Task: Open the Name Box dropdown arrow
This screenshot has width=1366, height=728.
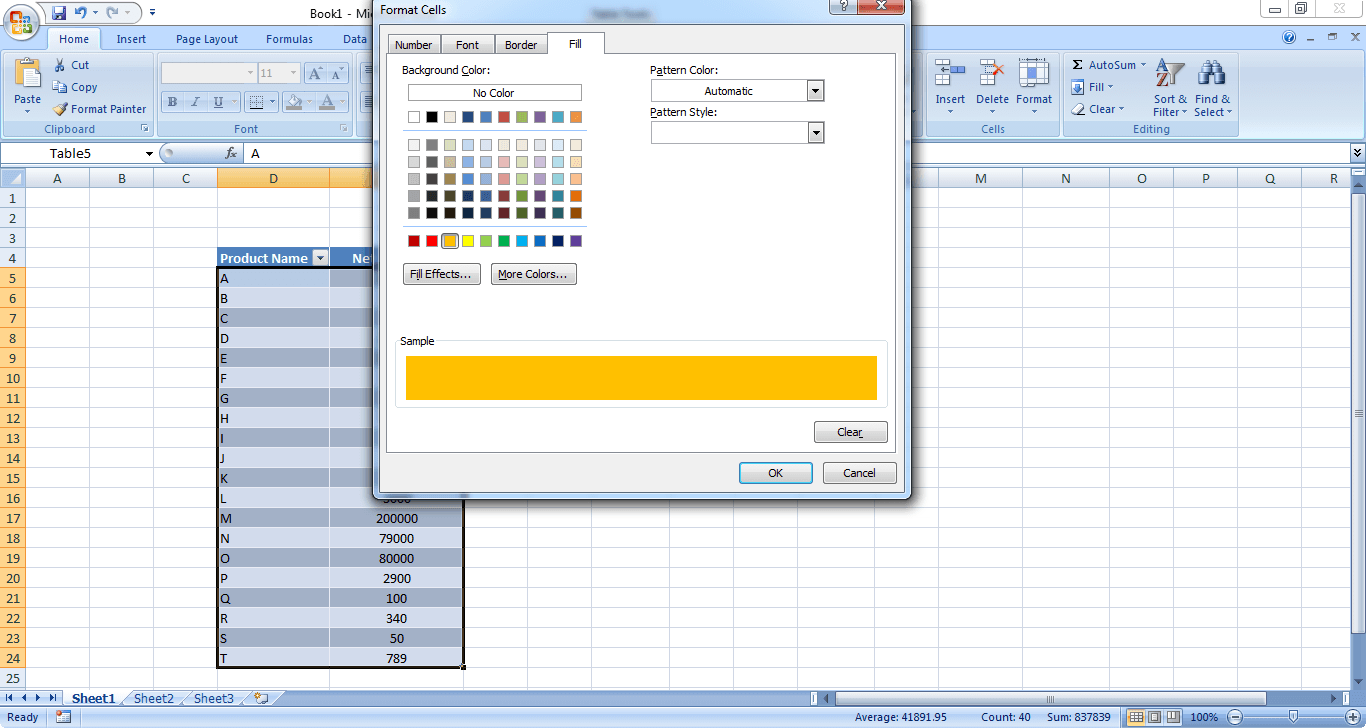Action: tap(150, 154)
